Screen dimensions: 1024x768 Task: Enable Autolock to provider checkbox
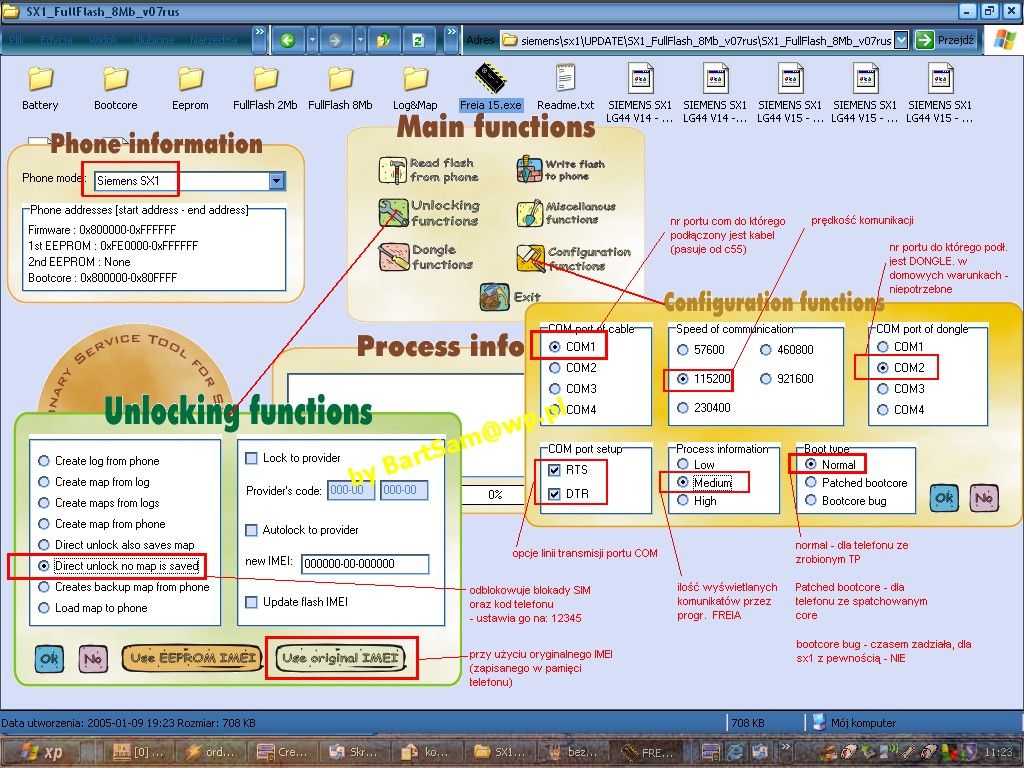tap(251, 530)
